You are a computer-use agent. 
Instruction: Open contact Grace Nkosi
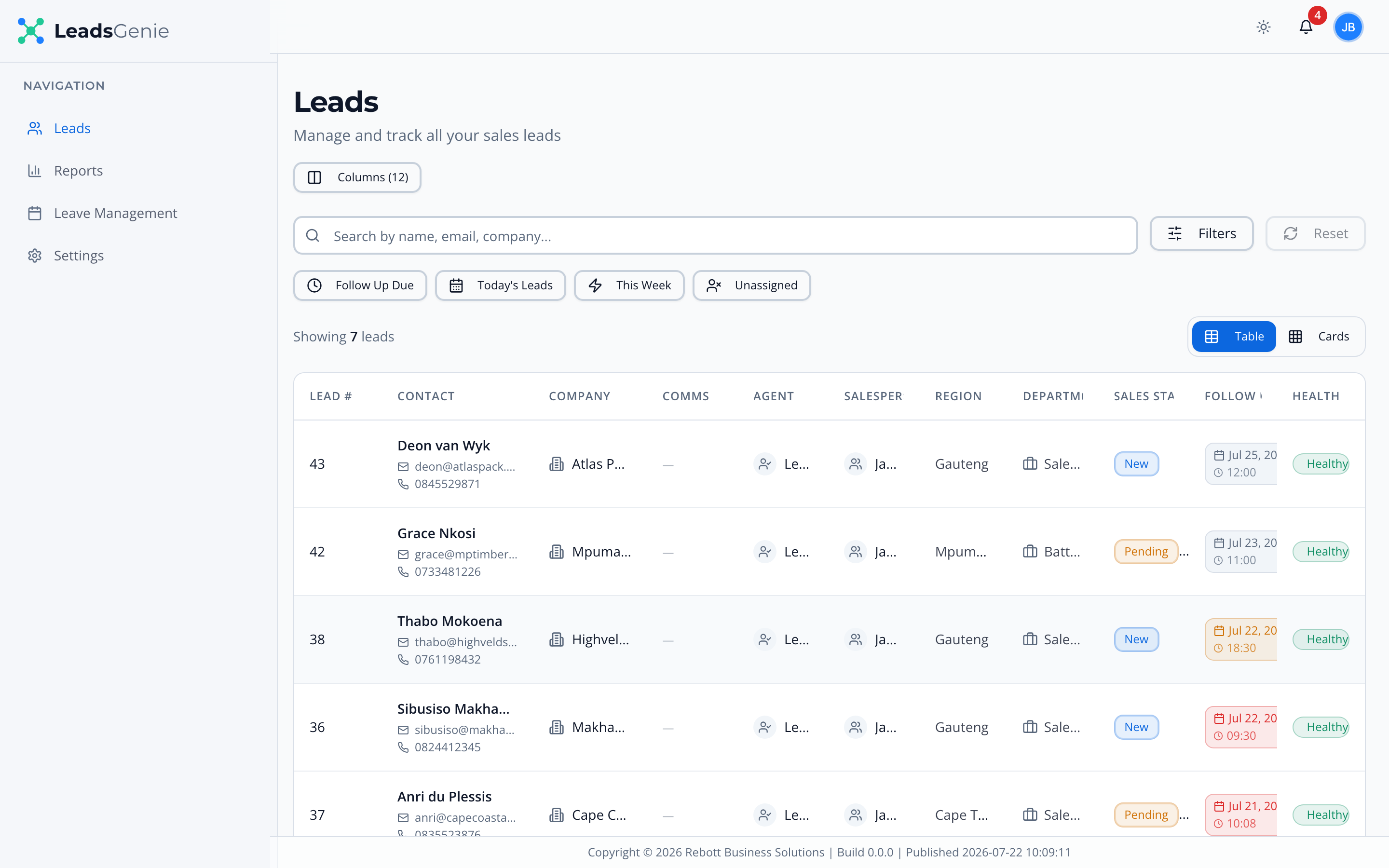tap(436, 533)
